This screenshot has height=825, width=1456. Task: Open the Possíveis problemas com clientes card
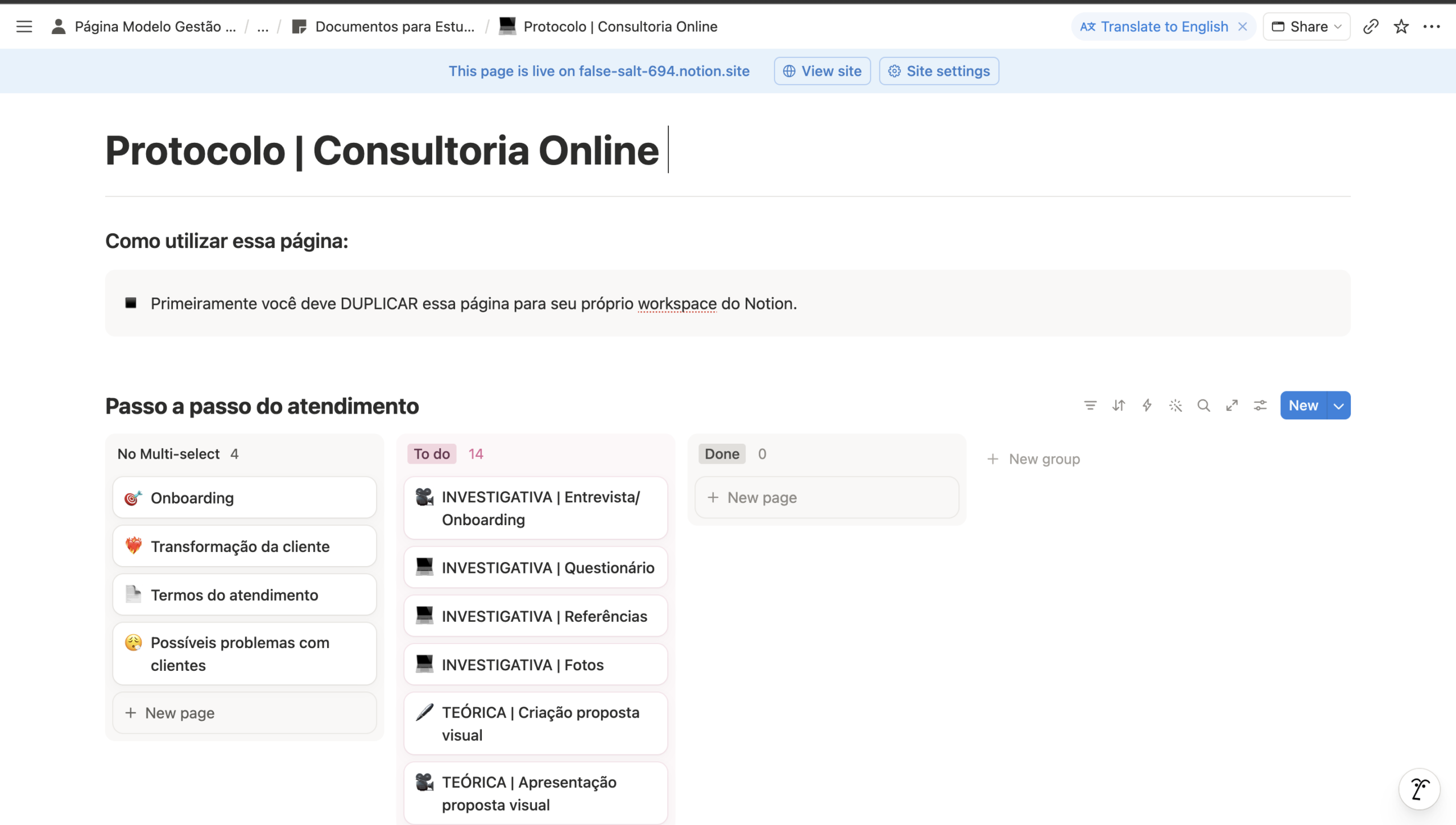[245, 654]
